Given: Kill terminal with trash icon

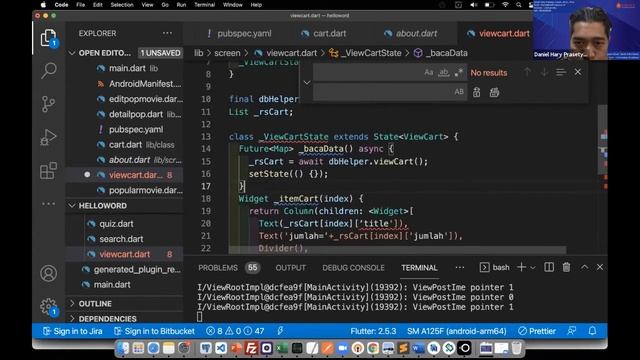Looking at the screenshot, I should click(566, 267).
